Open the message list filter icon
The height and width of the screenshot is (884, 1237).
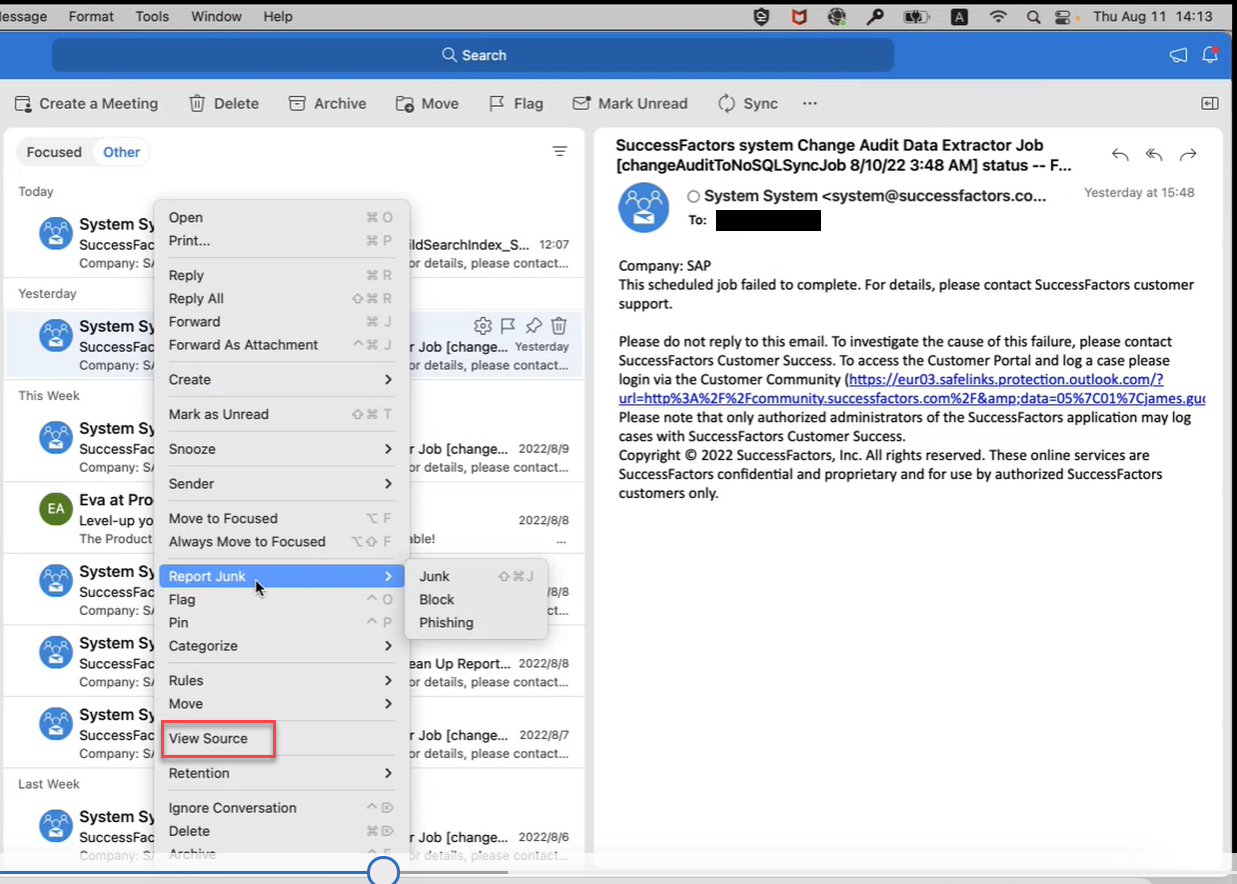pyautogui.click(x=560, y=152)
